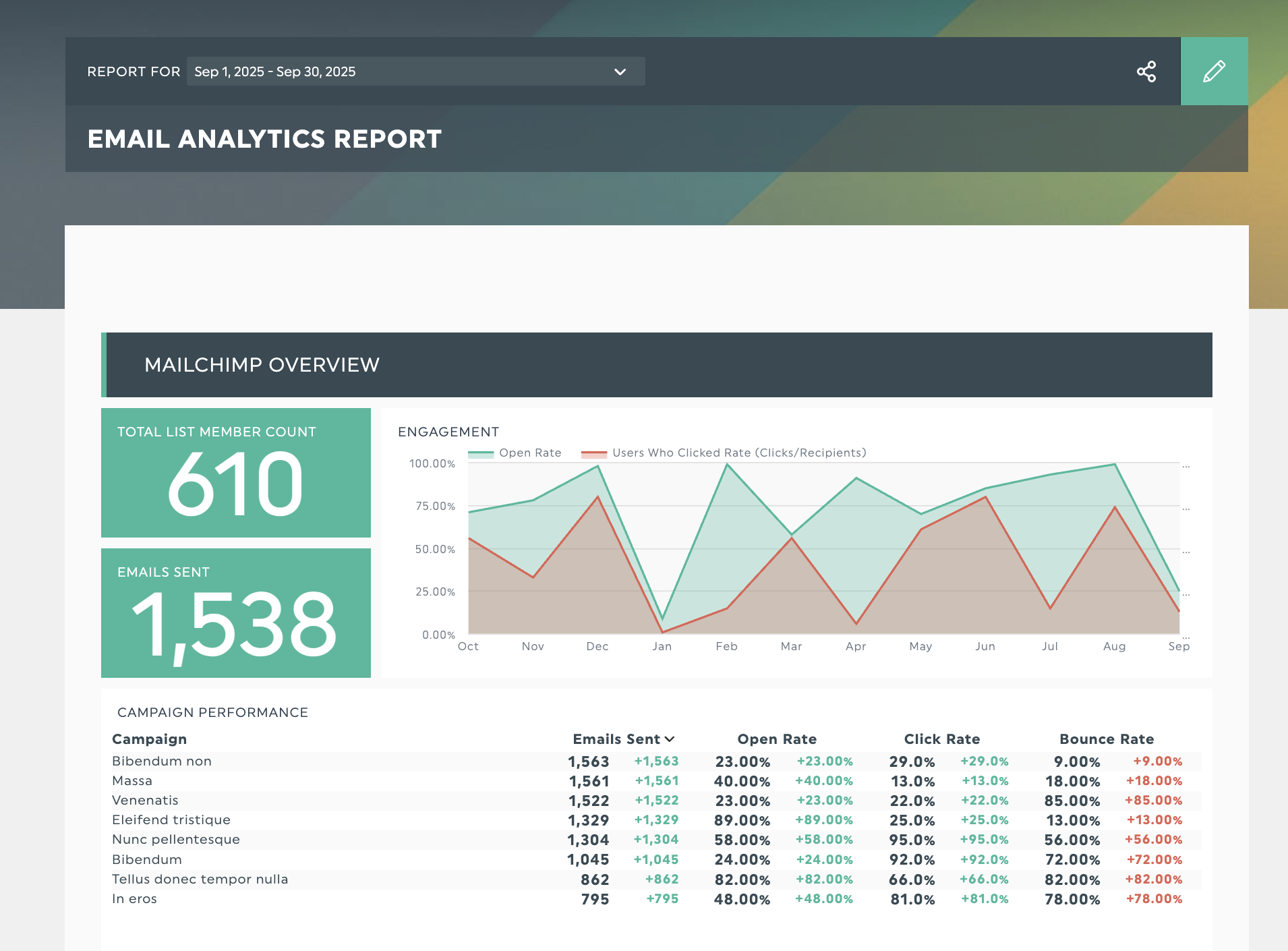Click the share report icon
Image resolution: width=1288 pixels, height=951 pixels.
(x=1146, y=71)
